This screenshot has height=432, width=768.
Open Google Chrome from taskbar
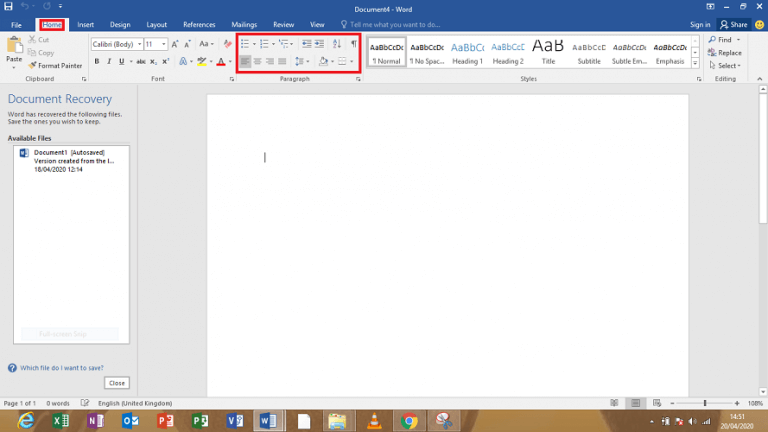409,421
